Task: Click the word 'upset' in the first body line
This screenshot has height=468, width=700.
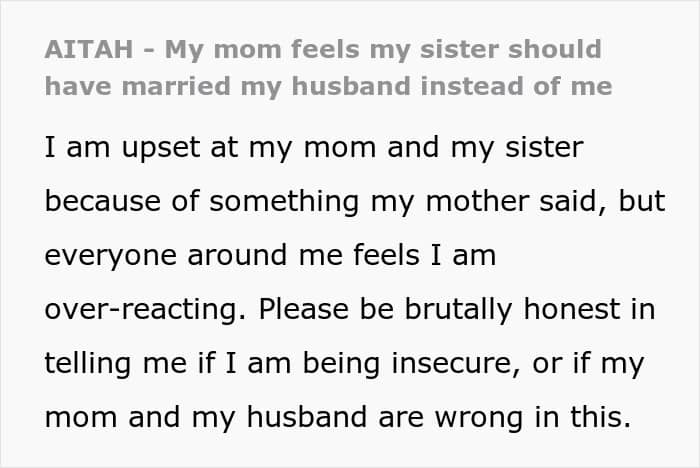Action: point(161,149)
